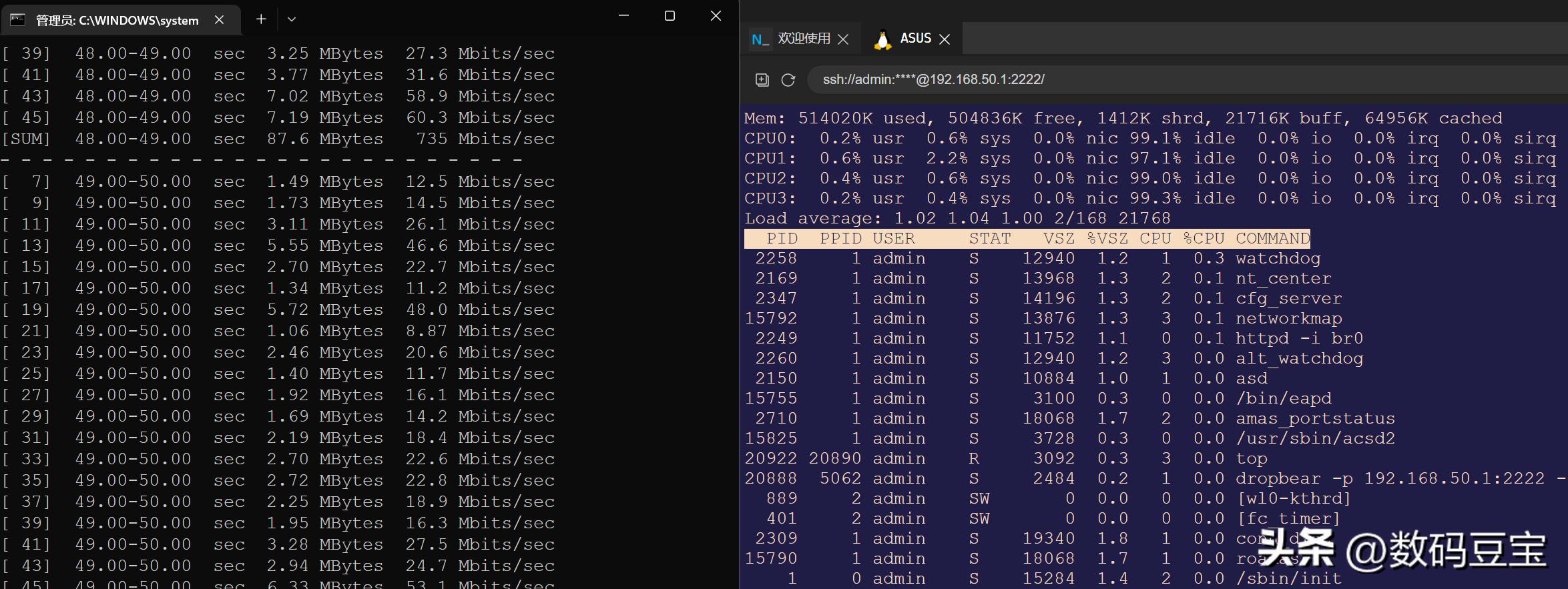
Task: Close the Windows Terminal window
Action: (x=716, y=16)
